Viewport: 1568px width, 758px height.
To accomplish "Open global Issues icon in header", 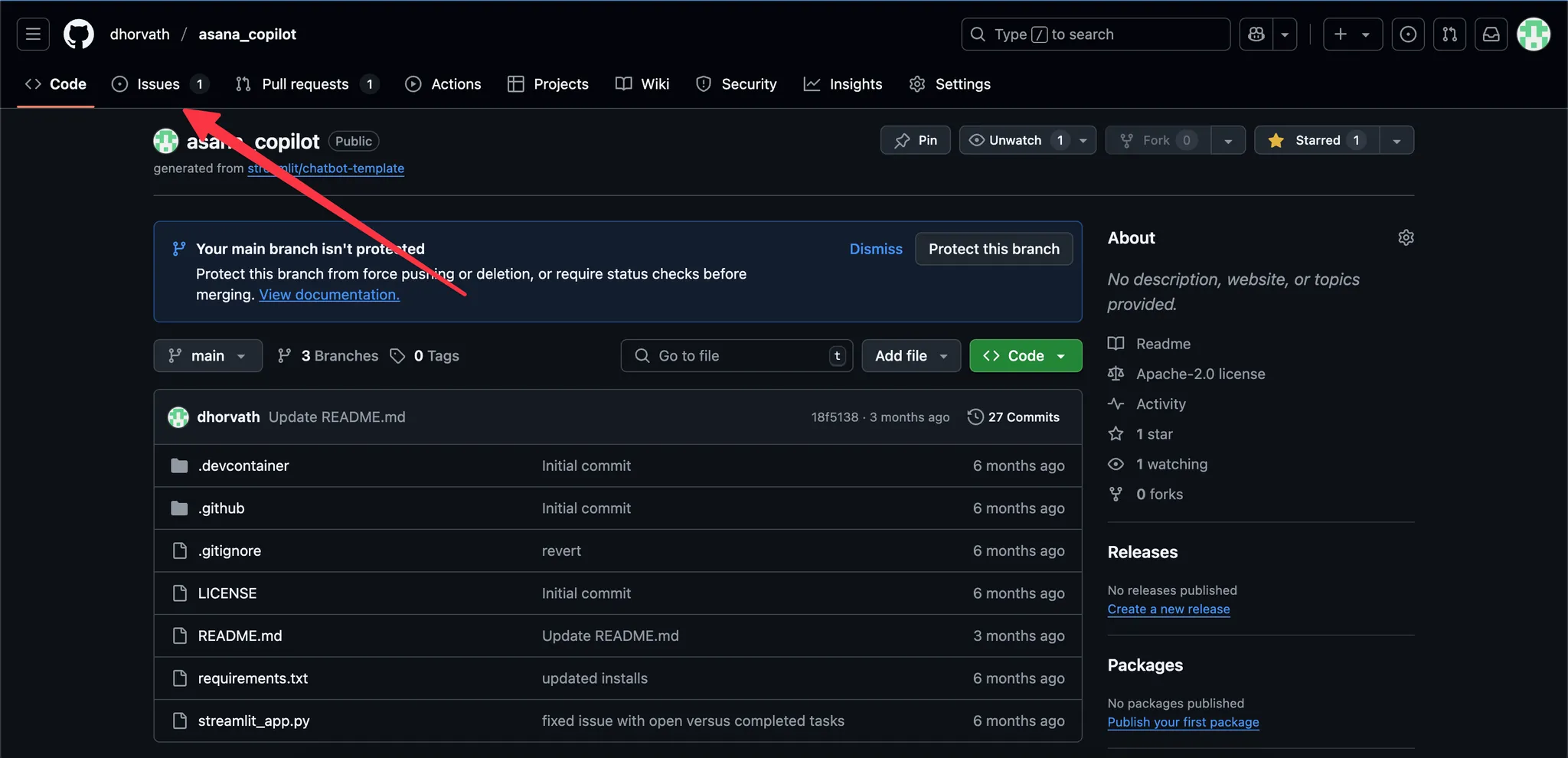I will pyautogui.click(x=1408, y=34).
